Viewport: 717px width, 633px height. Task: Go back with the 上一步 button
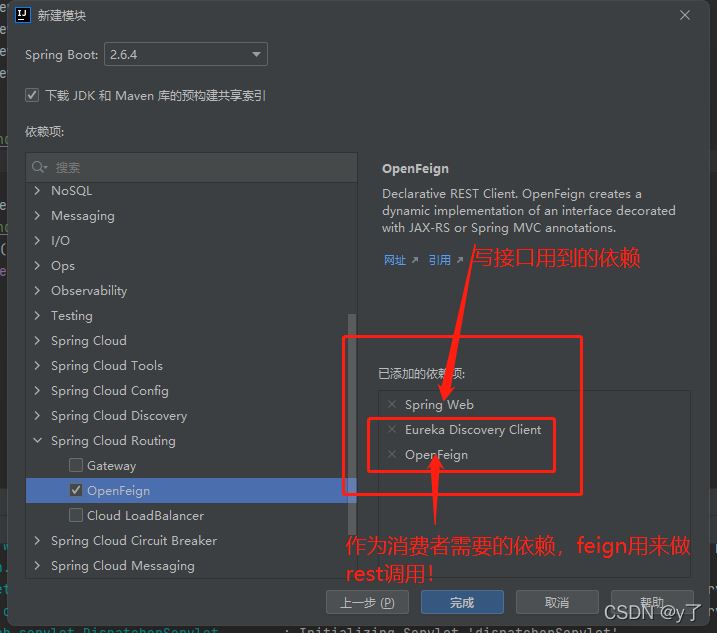point(367,602)
